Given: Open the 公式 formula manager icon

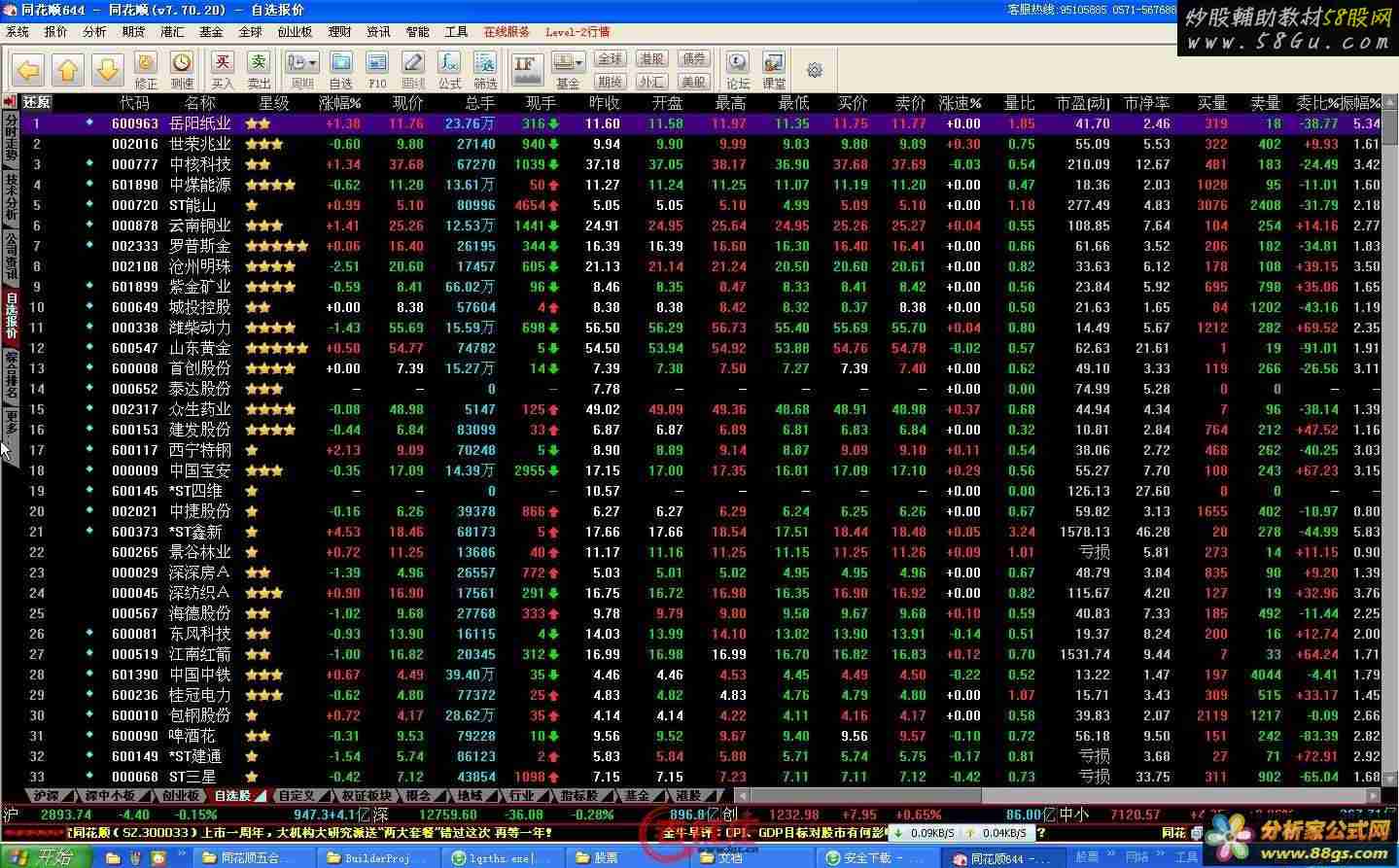Looking at the screenshot, I should click(x=449, y=71).
